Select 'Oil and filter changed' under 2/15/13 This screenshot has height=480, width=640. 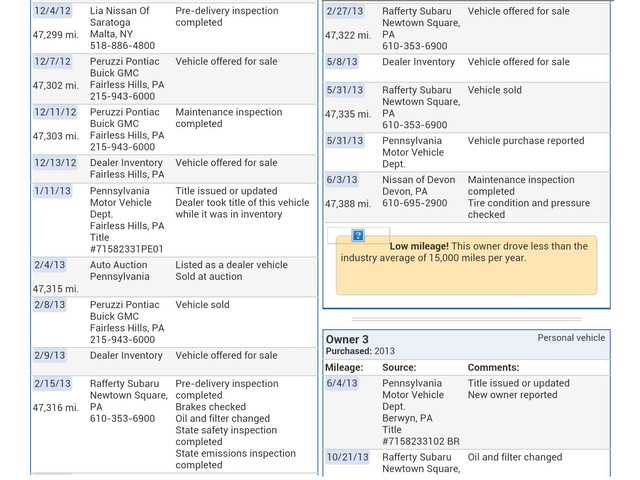point(222,419)
